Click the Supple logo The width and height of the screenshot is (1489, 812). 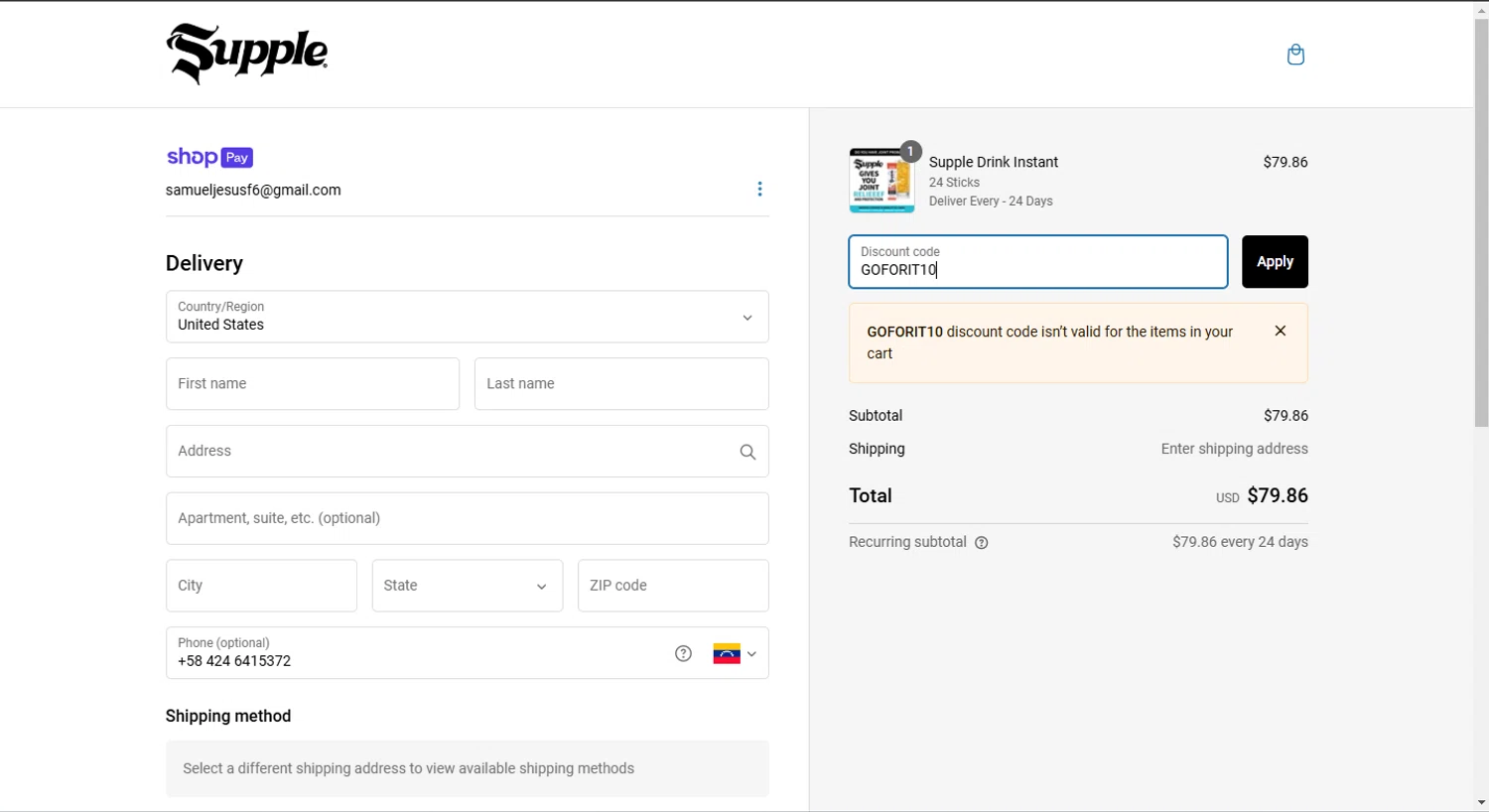tap(247, 54)
